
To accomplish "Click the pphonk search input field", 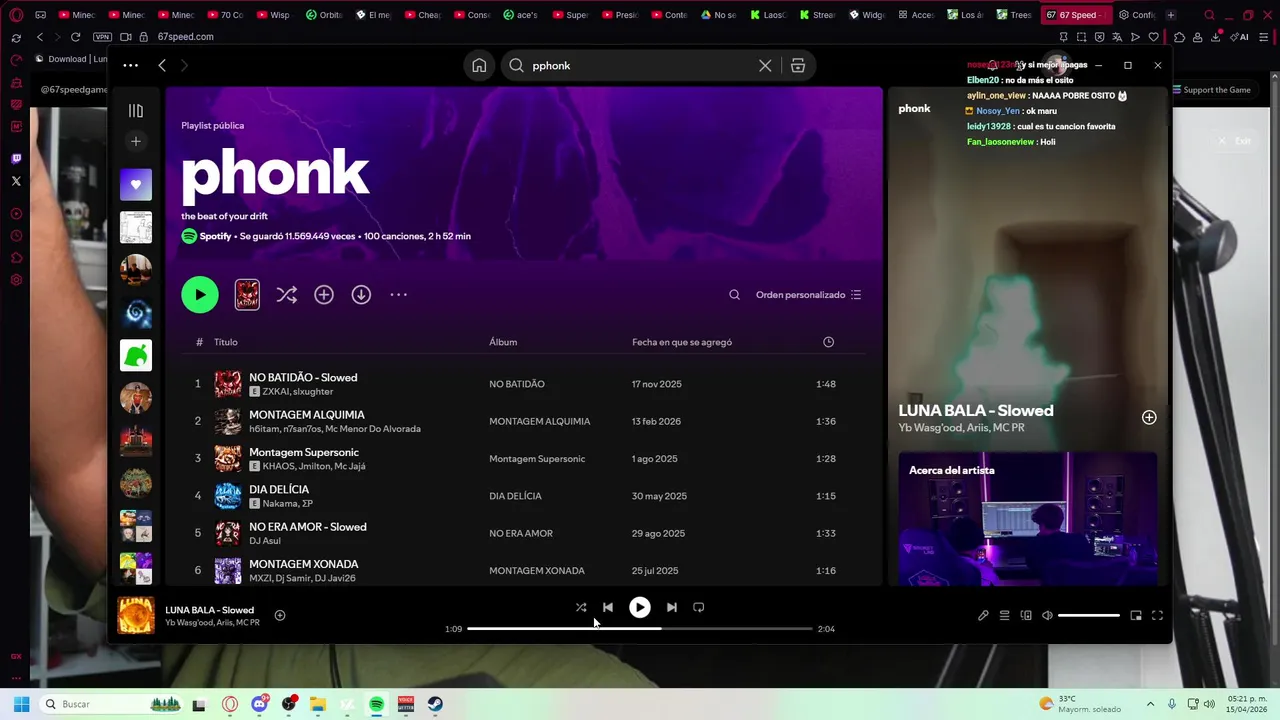I will (643, 65).
